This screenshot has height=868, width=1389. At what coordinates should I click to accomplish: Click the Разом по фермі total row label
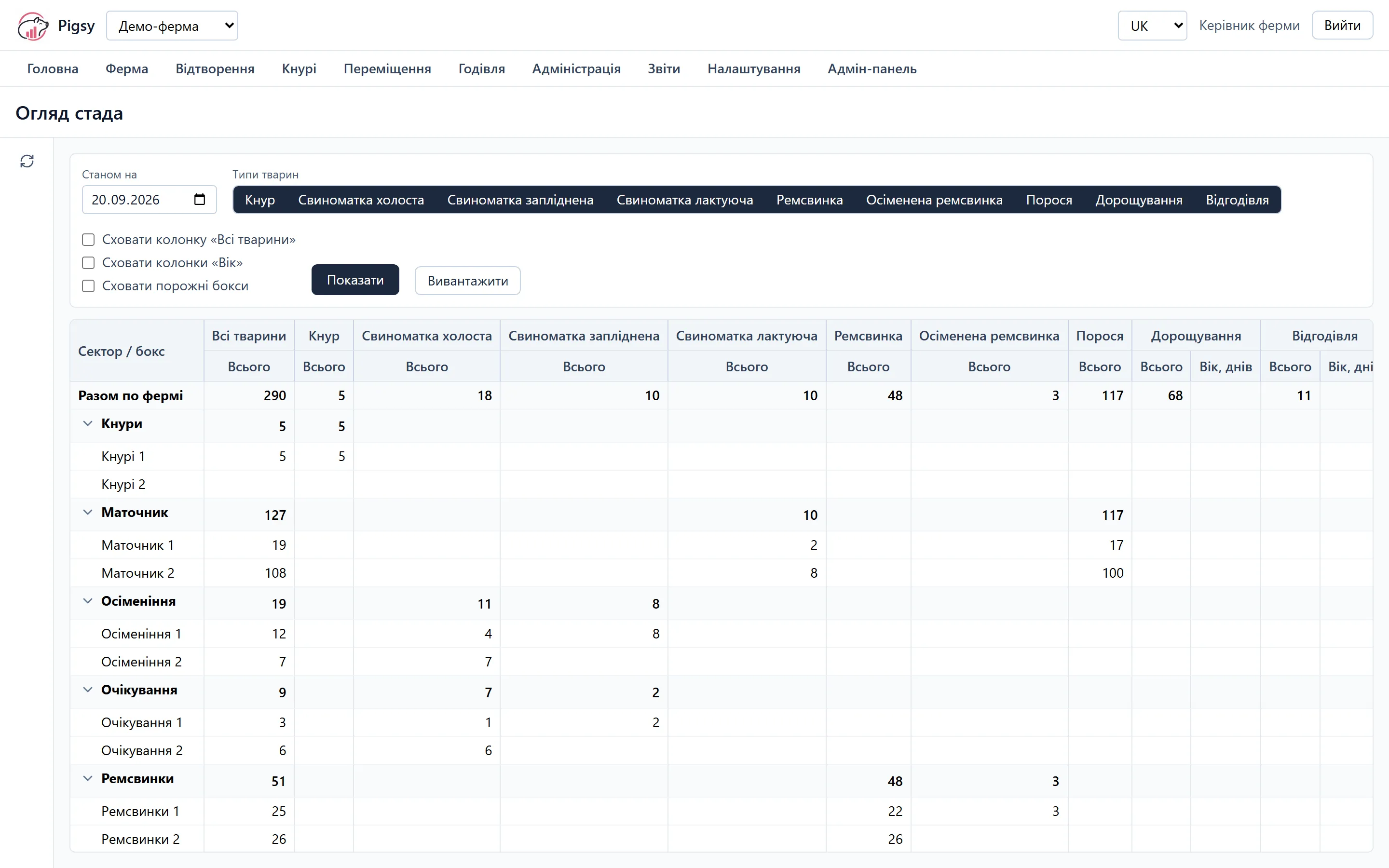[x=130, y=395]
